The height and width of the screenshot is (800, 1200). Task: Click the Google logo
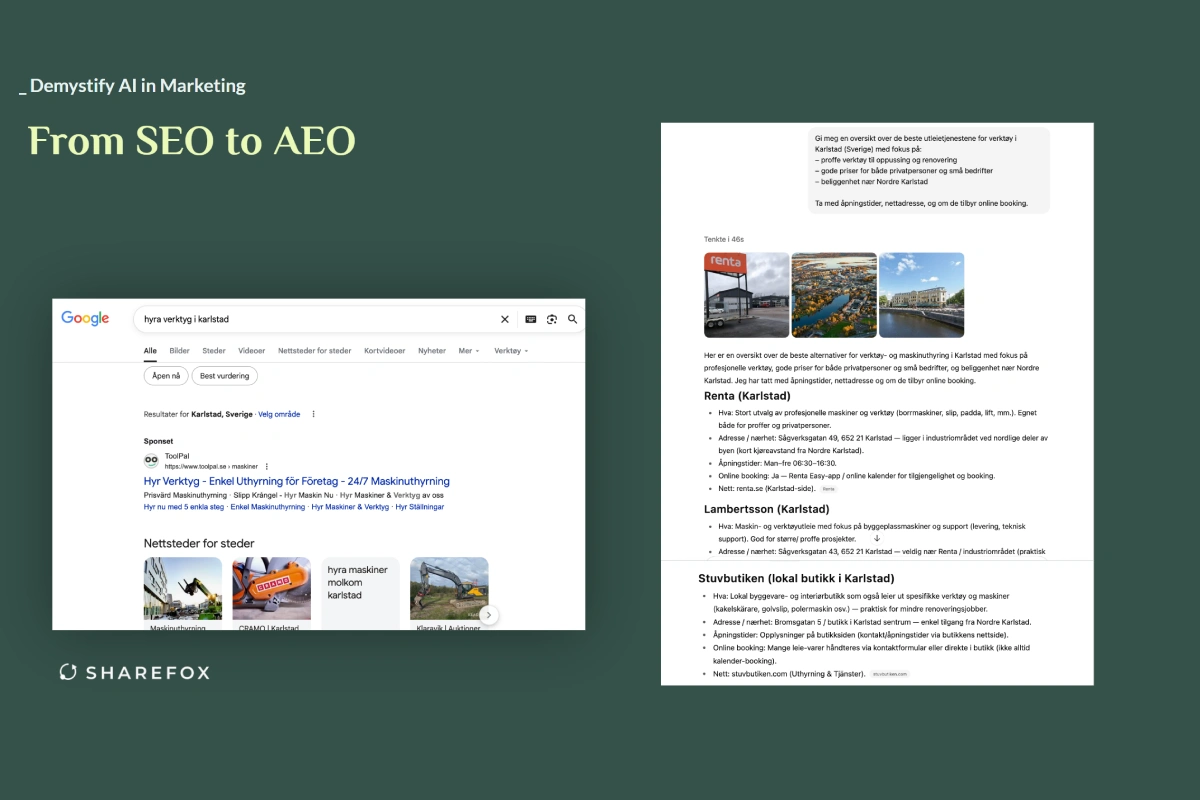85,318
